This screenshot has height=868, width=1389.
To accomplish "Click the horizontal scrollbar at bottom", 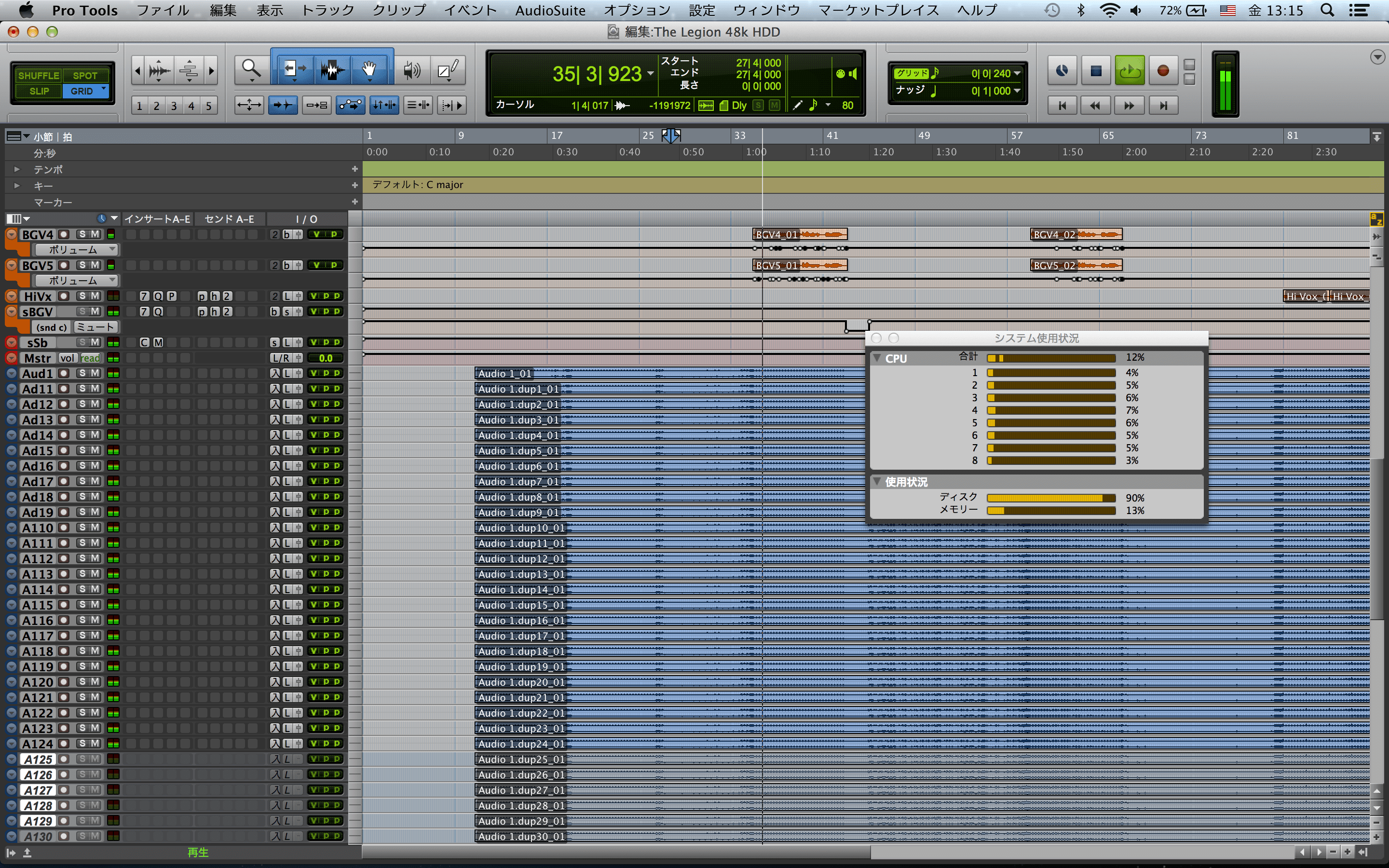I will point(616,852).
